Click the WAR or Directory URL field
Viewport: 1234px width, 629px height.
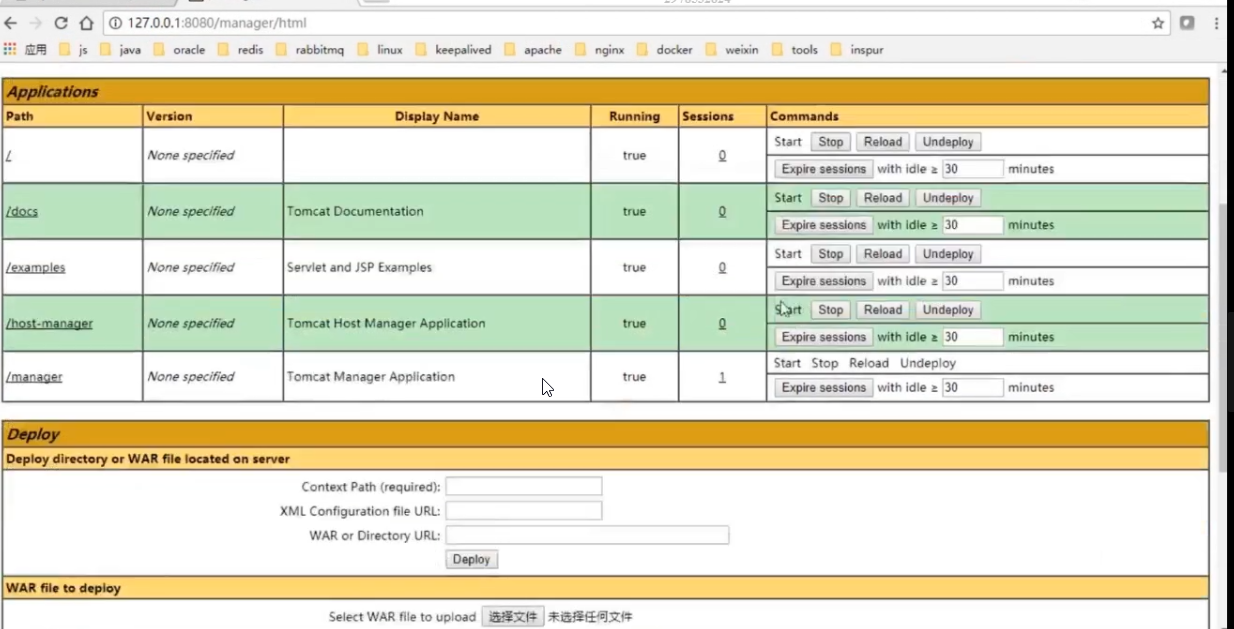coord(587,535)
